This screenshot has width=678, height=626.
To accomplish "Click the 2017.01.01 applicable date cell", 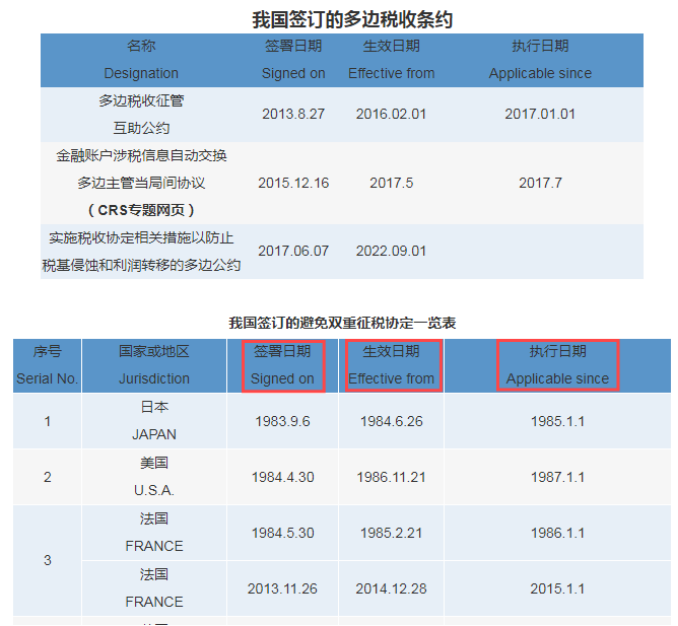I will (x=540, y=114).
